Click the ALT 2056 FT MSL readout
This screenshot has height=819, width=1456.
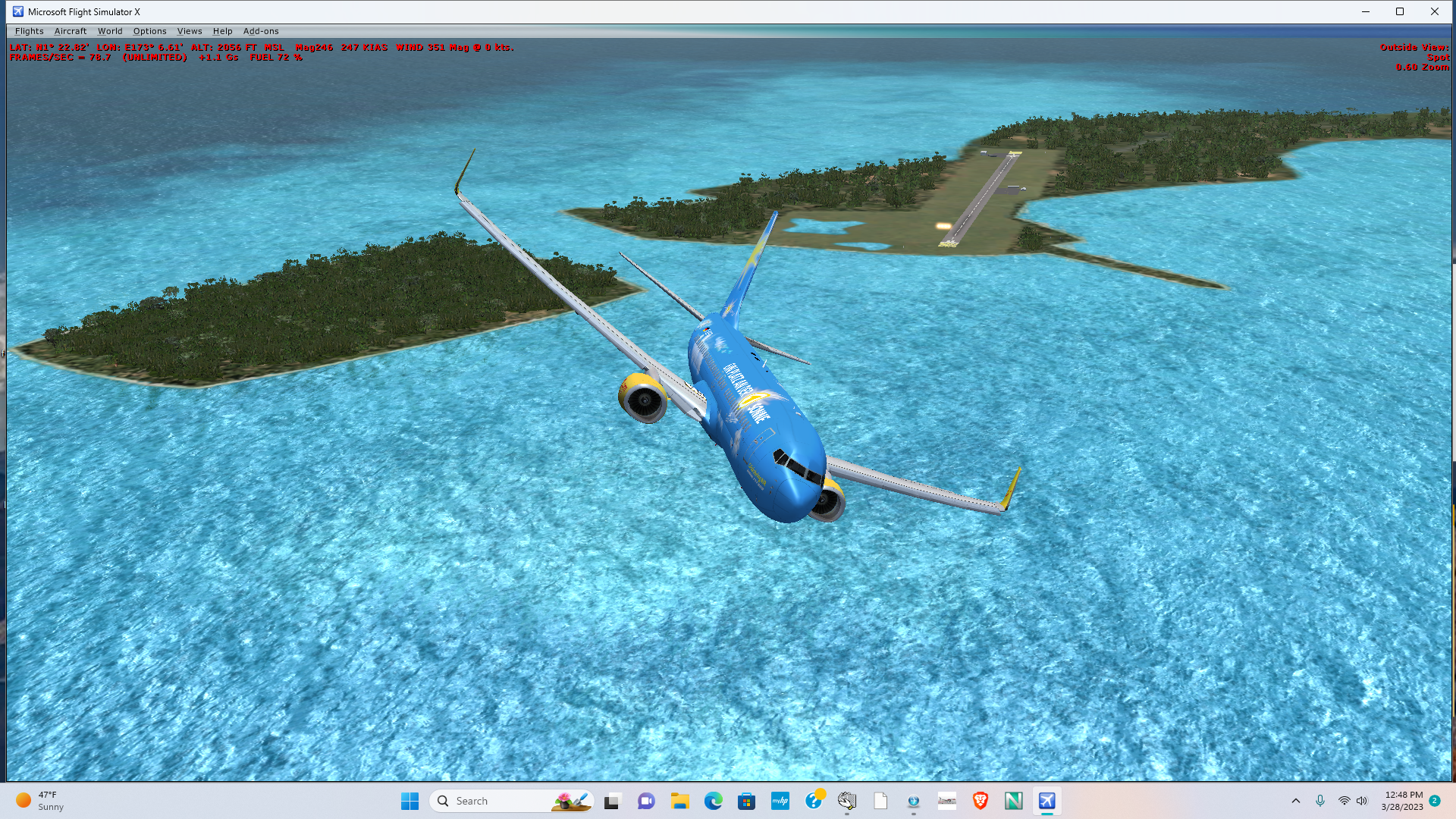(237, 47)
